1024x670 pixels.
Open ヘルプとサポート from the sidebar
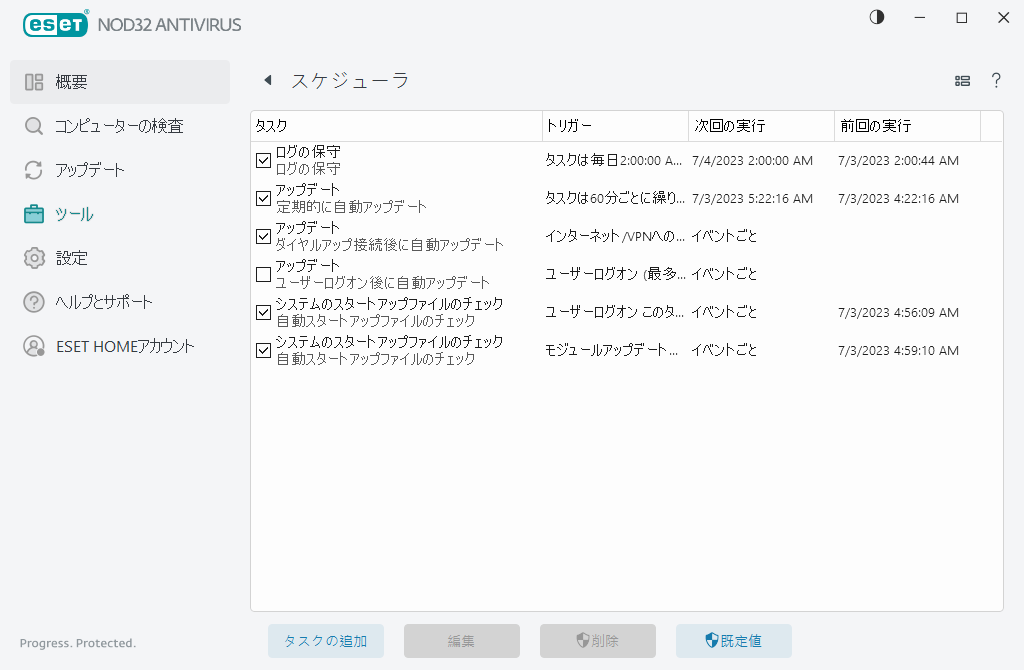(x=33, y=301)
